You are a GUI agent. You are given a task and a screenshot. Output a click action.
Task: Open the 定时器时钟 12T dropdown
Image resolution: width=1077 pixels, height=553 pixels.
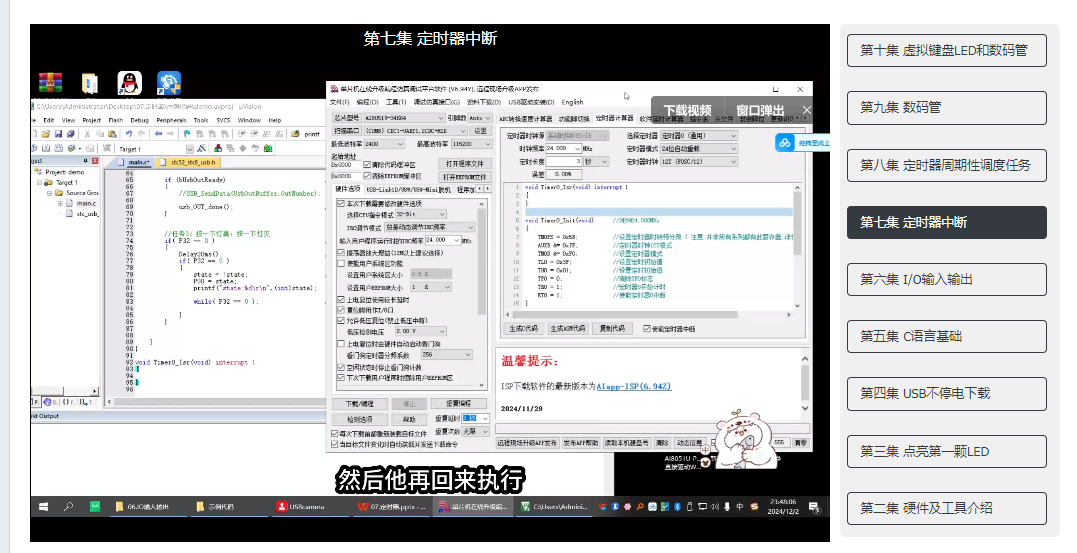699,161
